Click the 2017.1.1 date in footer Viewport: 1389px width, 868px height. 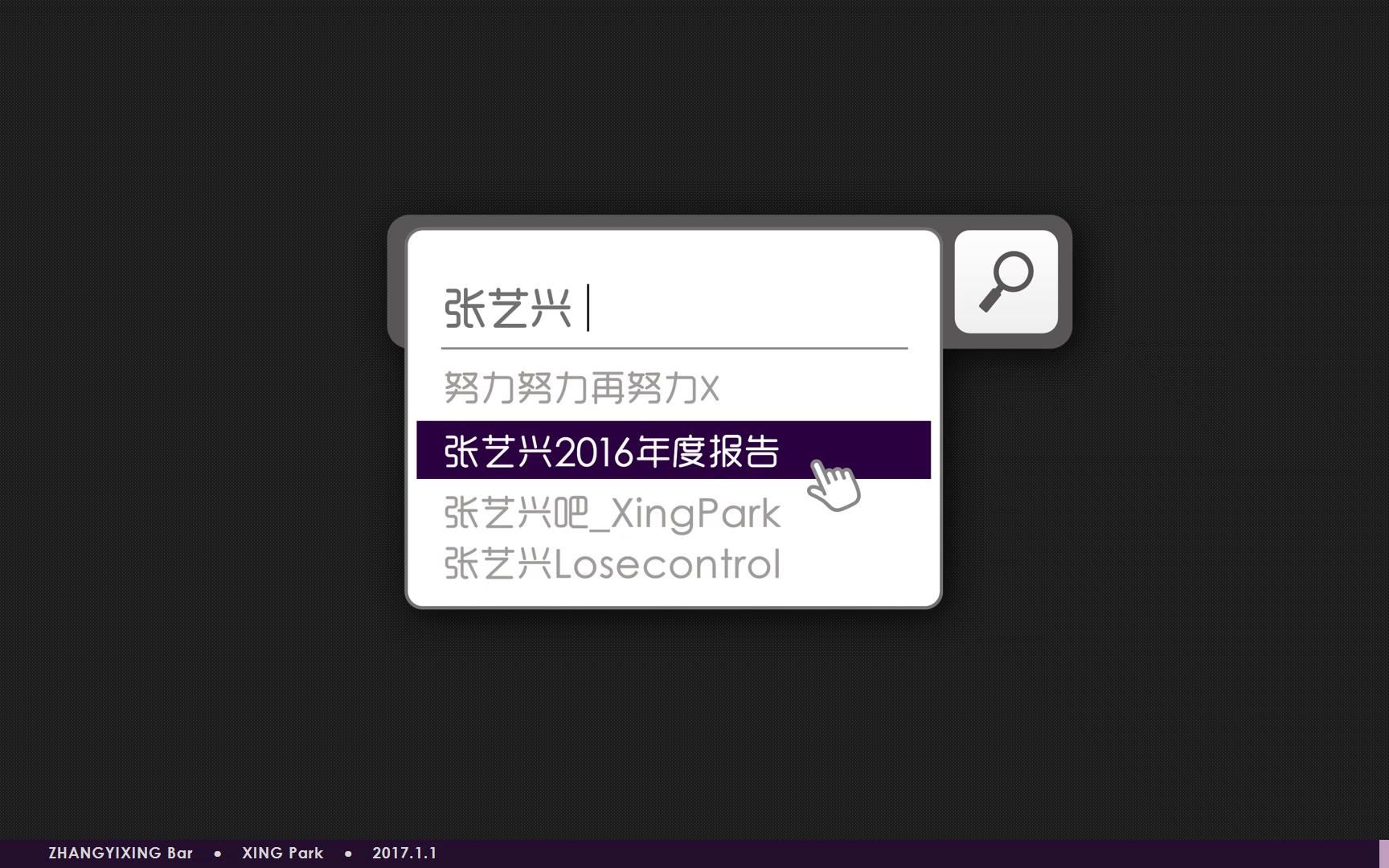click(x=404, y=854)
